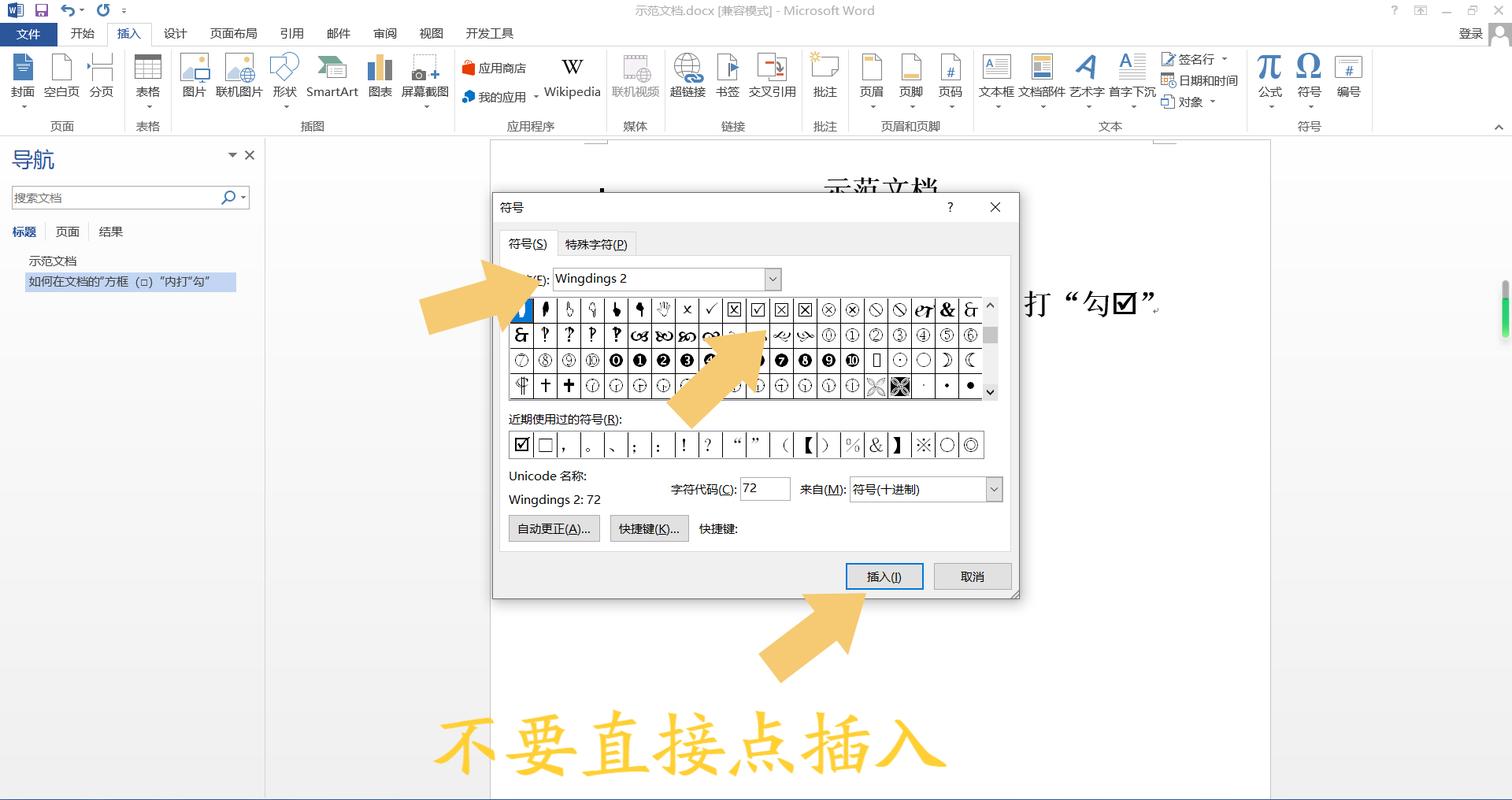Viewport: 1512px width, 800px height.
Task: Expand the Wingdings 2 font dropdown
Action: coord(772,279)
